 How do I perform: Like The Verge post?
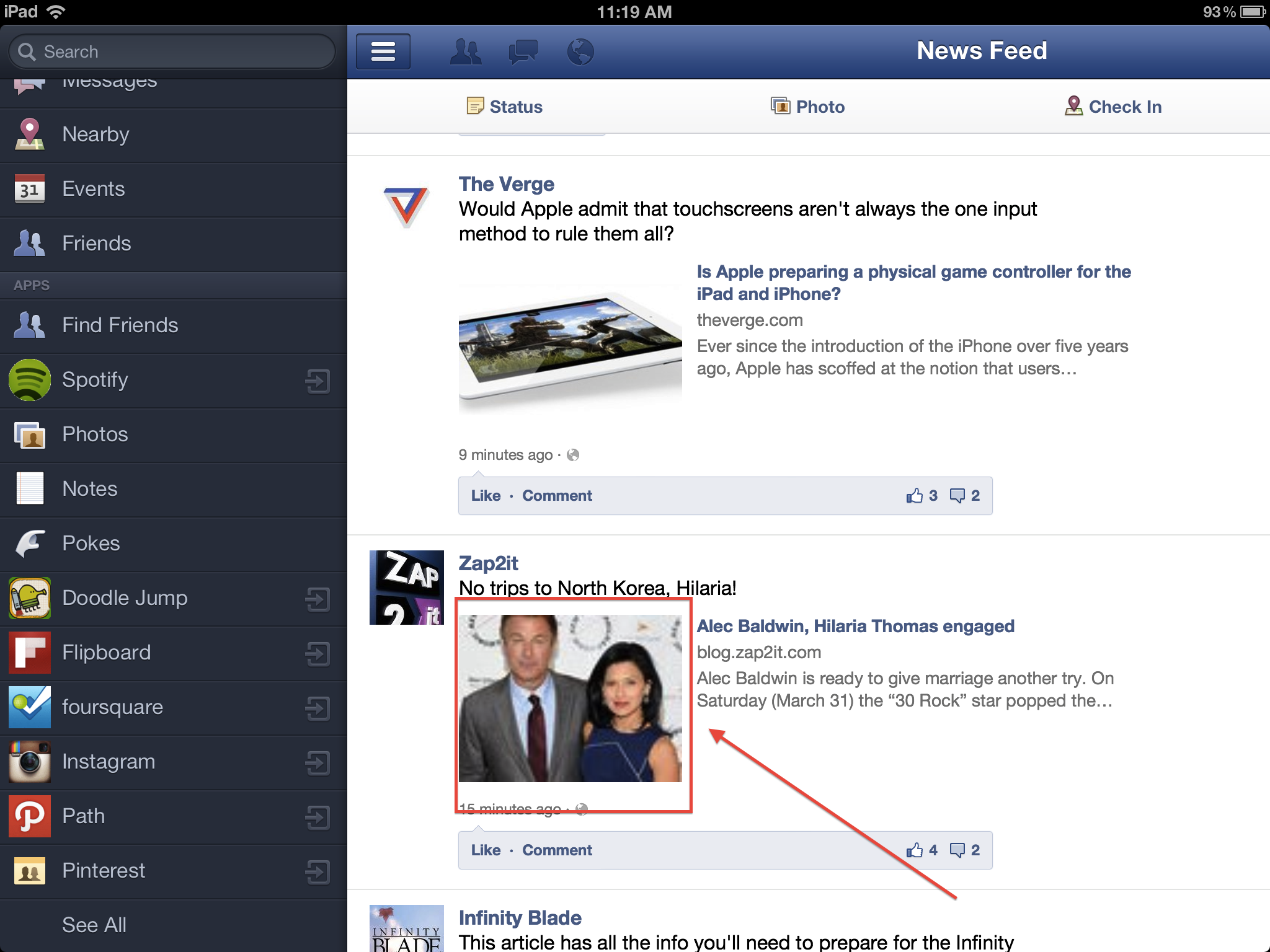point(486,496)
